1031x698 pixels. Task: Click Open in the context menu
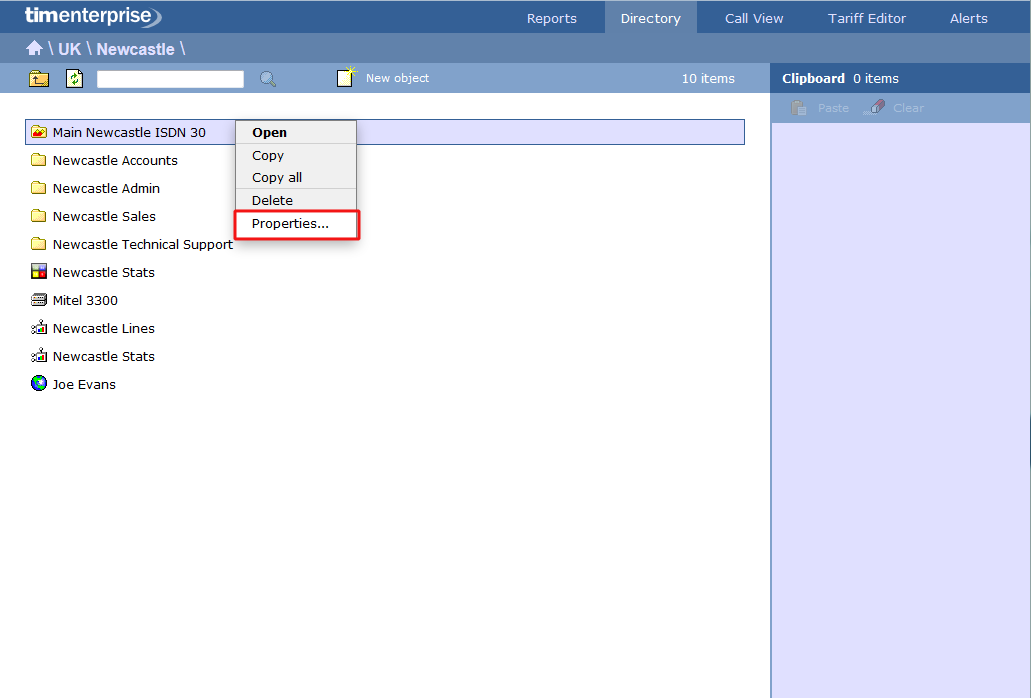click(x=269, y=133)
